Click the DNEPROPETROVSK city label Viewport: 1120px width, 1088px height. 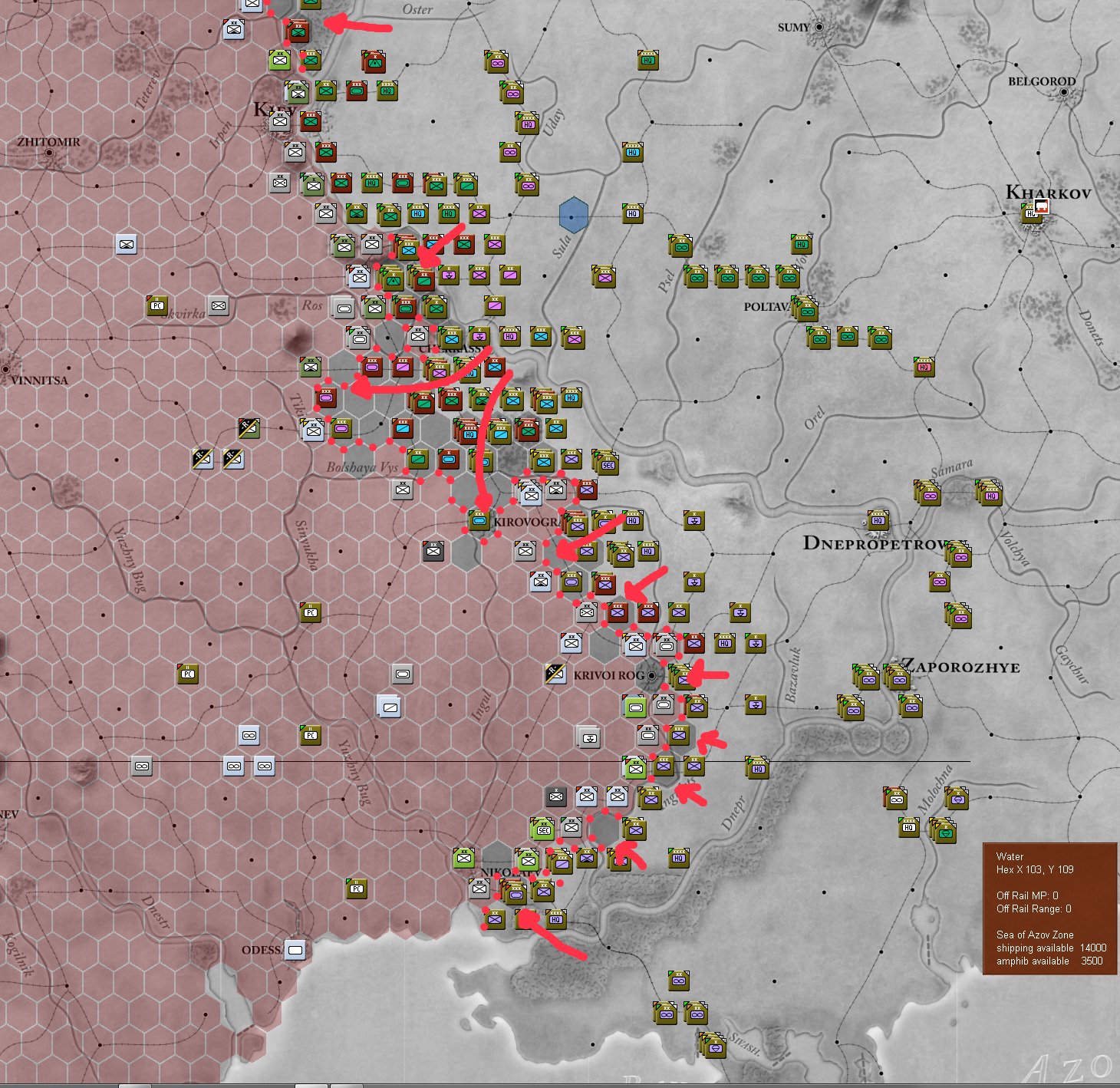click(875, 543)
